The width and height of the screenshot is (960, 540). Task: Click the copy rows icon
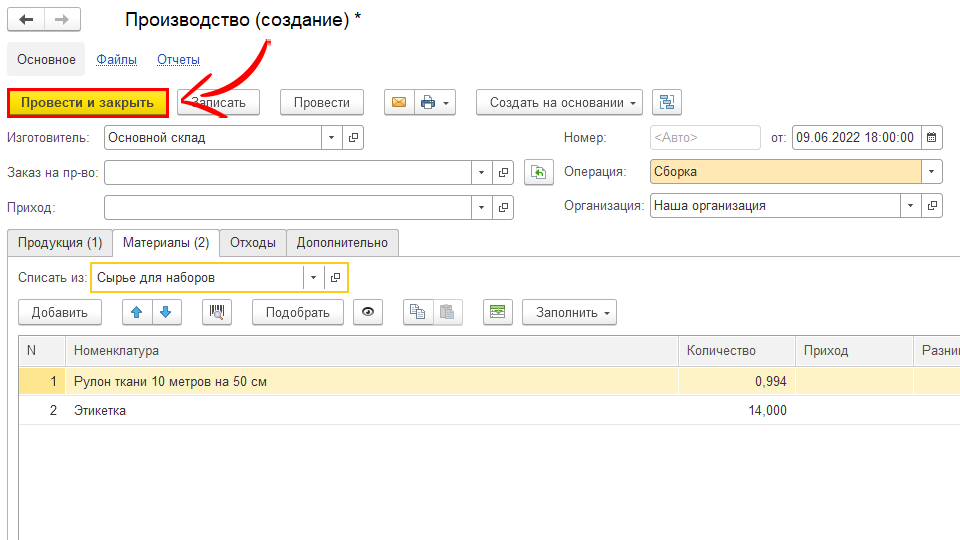tap(418, 312)
